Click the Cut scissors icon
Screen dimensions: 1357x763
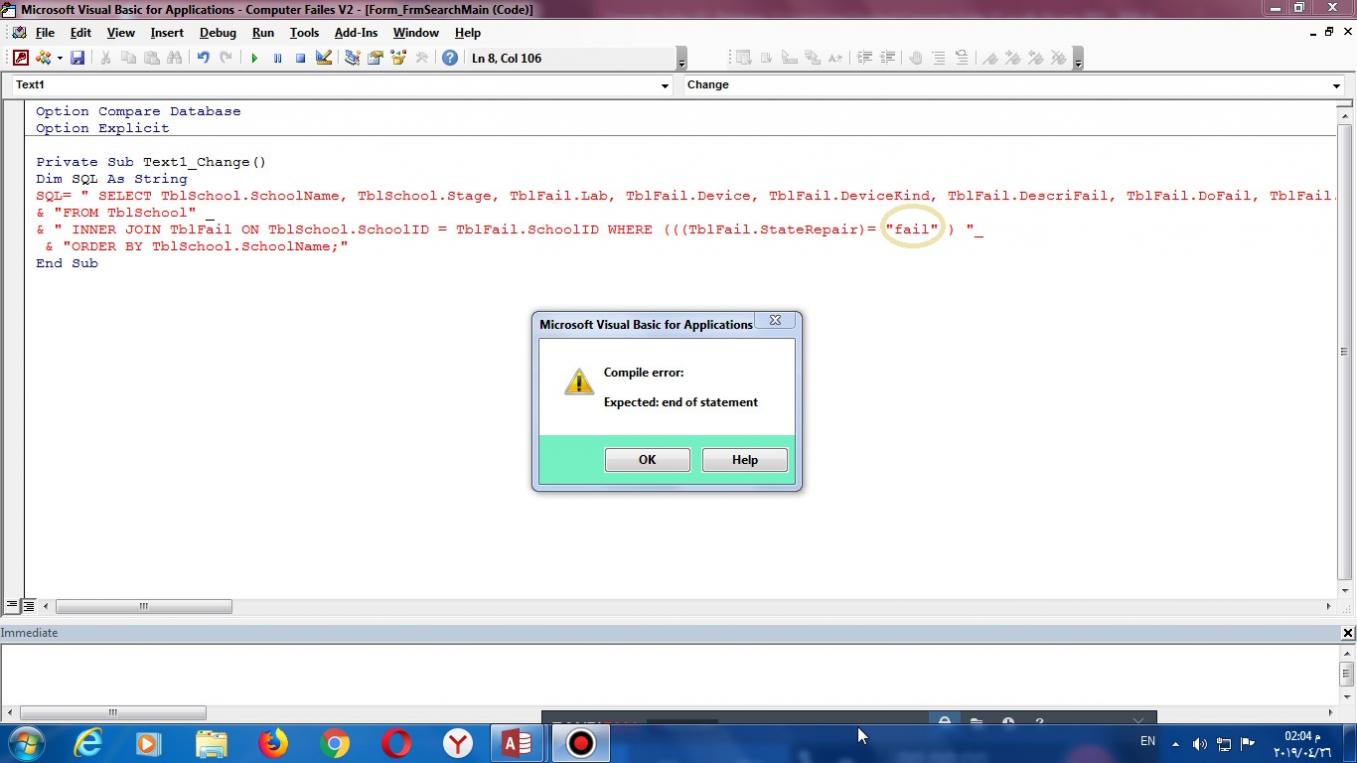[105, 58]
